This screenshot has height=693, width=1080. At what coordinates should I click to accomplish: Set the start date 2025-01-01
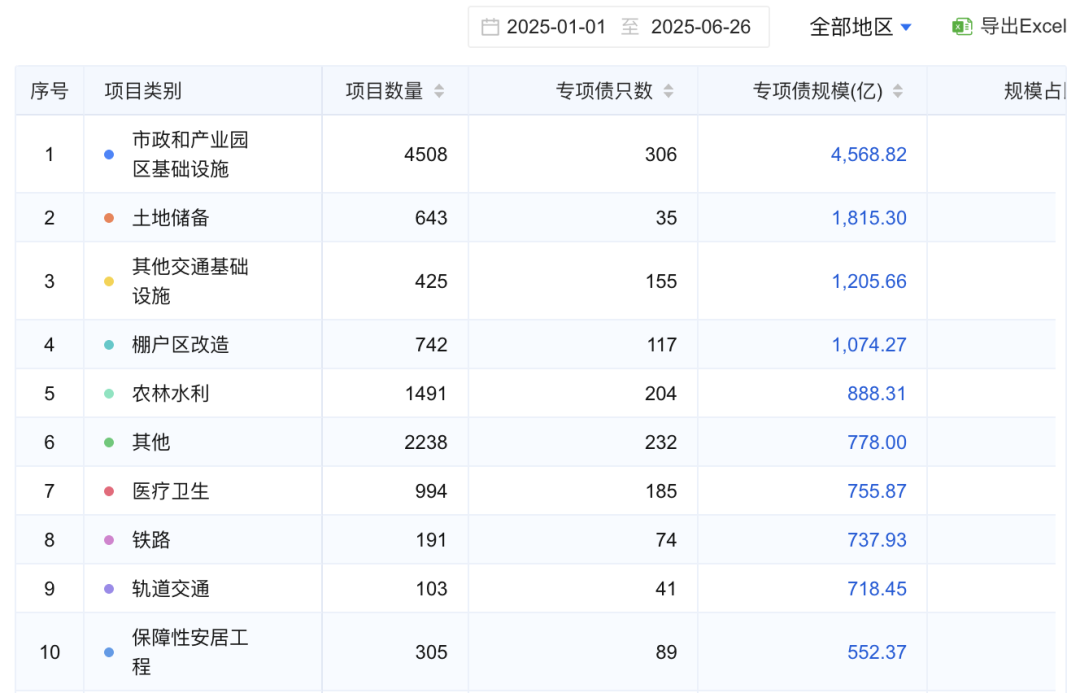[556, 27]
